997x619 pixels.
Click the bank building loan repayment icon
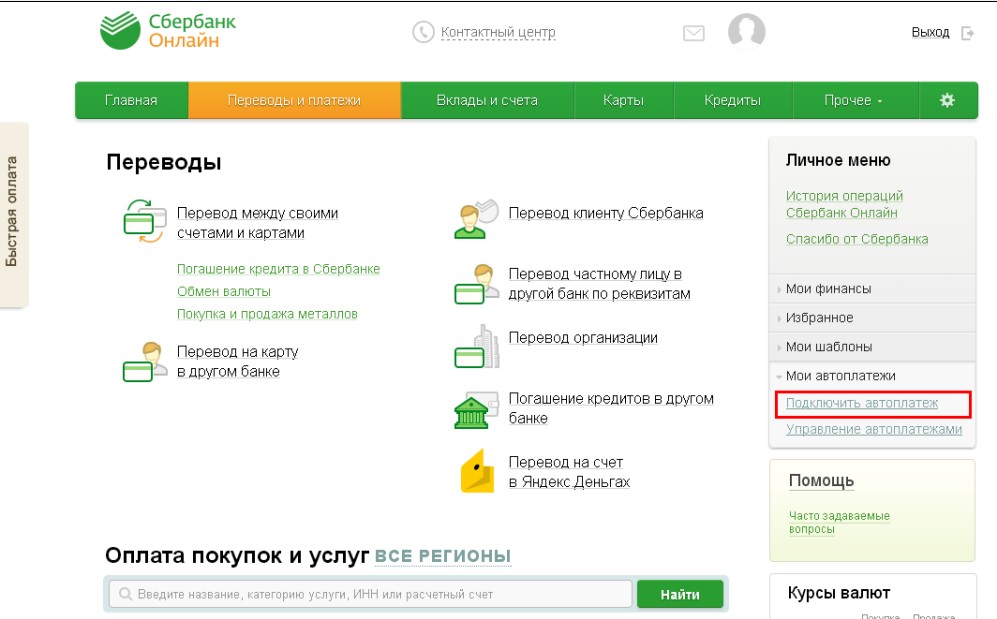coord(477,411)
